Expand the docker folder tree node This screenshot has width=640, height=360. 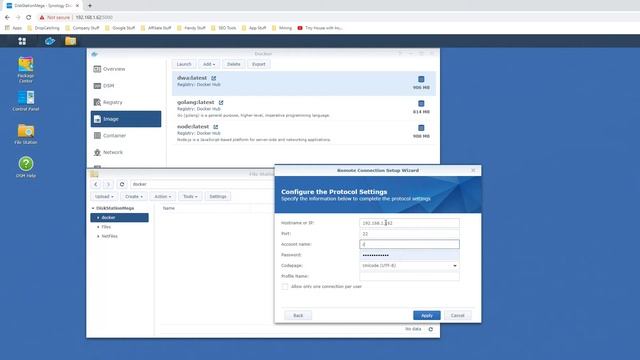[98, 218]
